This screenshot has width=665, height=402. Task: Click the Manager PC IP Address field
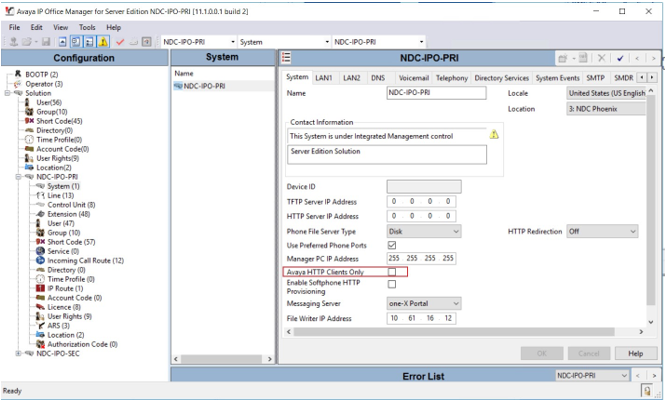(x=422, y=258)
